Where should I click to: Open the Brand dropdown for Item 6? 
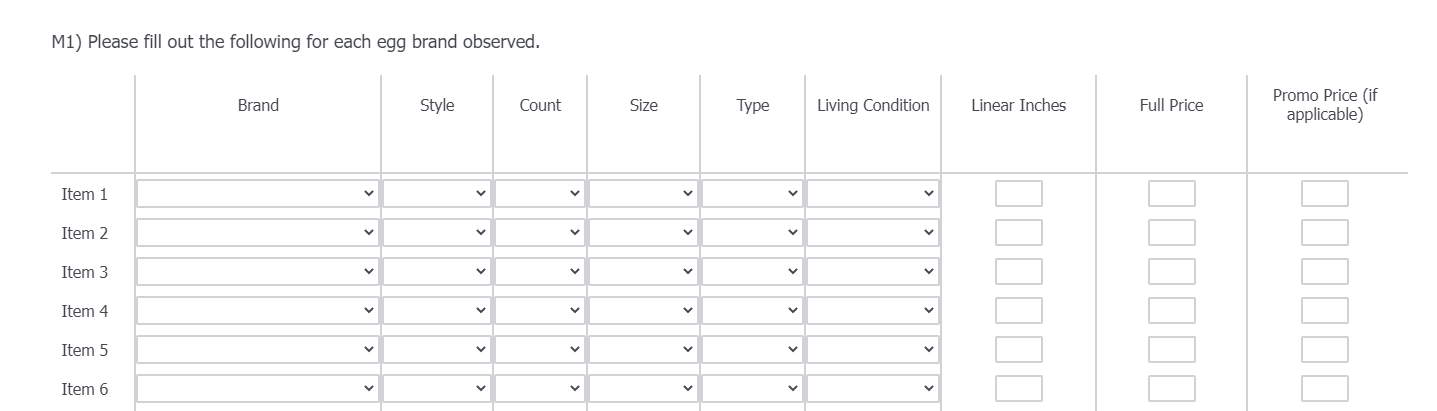[257, 389]
